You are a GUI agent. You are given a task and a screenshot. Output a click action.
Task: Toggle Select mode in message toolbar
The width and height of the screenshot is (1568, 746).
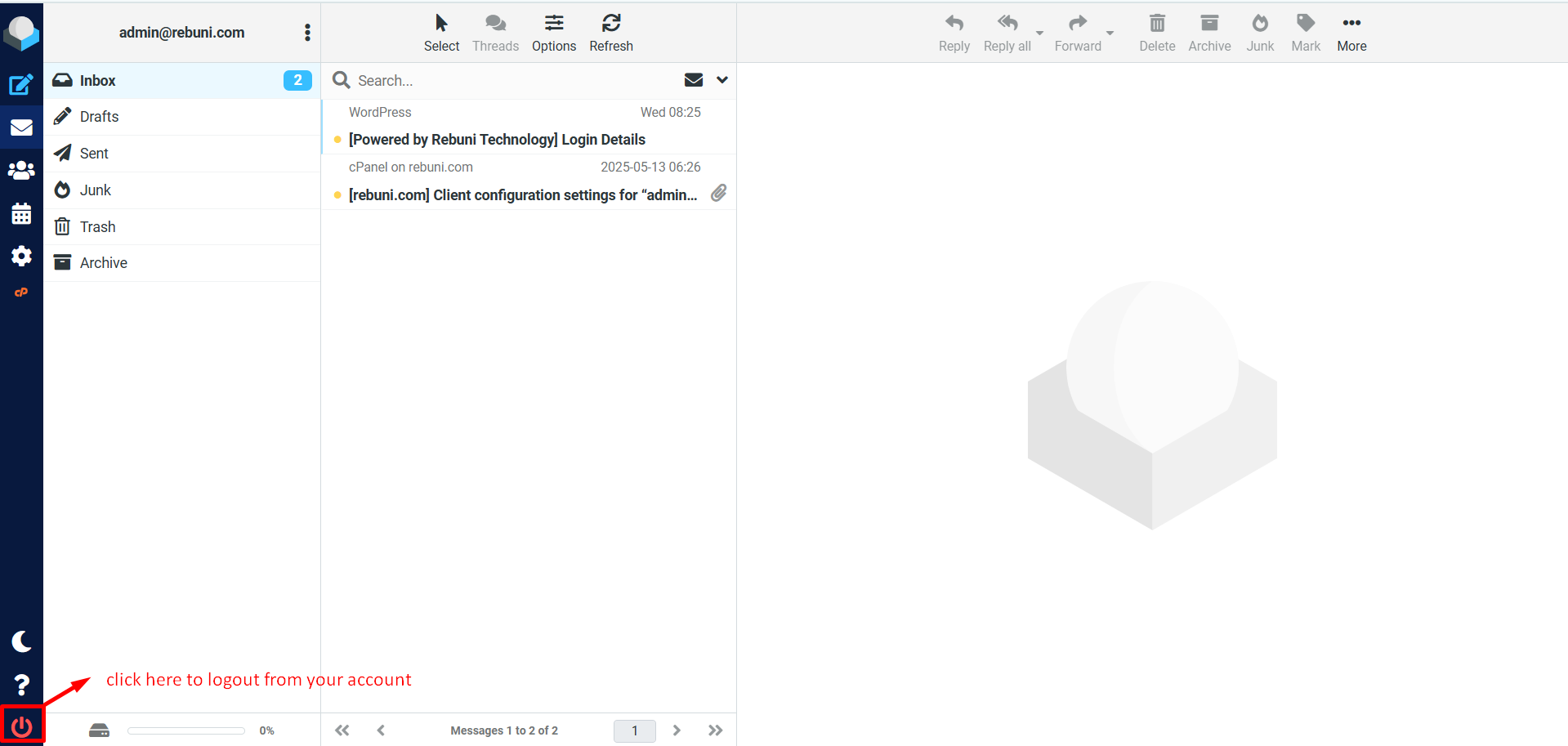click(441, 33)
